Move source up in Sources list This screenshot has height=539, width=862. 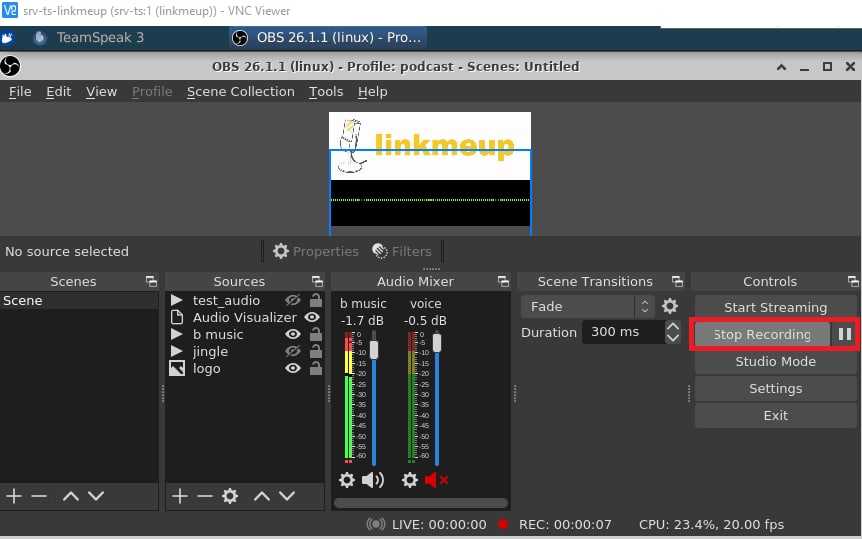tap(262, 496)
